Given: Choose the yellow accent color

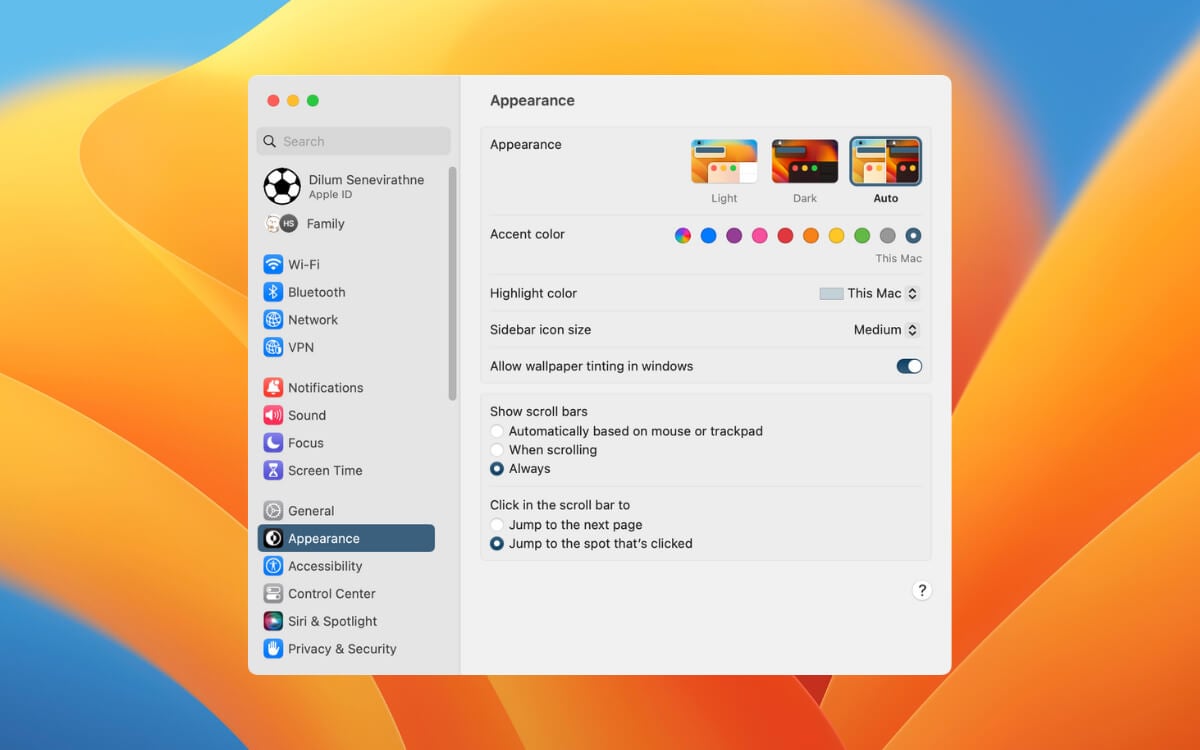Looking at the screenshot, I should pos(836,236).
